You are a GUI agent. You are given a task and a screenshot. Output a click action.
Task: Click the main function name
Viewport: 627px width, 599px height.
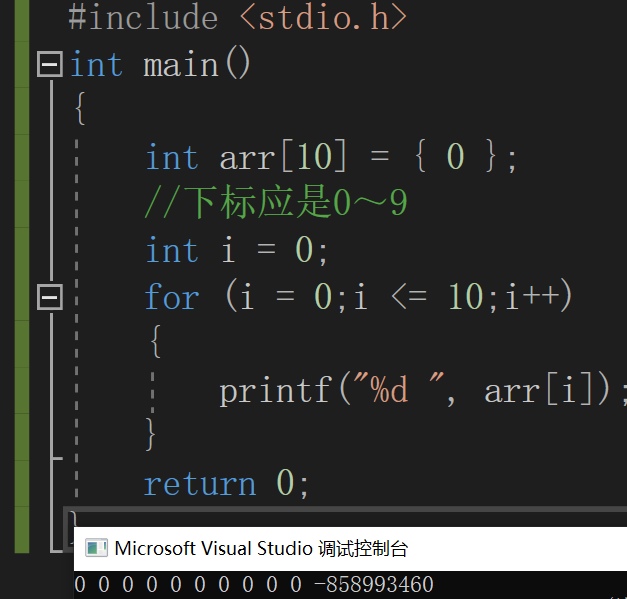(181, 65)
